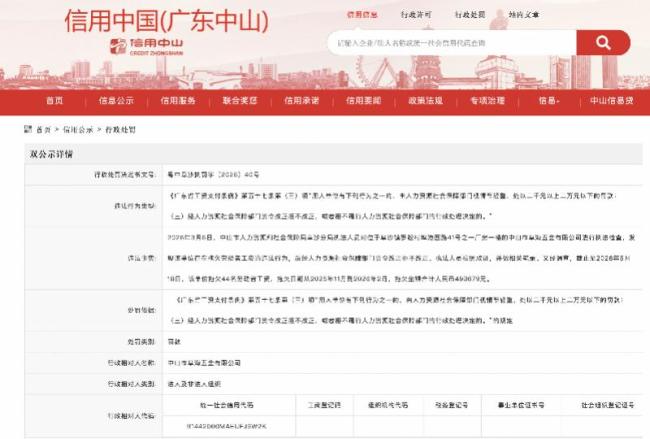Image resolution: width=650 pixels, height=439 pixels.
Task: Click the decision number value ending in 40号
Action: [213, 175]
